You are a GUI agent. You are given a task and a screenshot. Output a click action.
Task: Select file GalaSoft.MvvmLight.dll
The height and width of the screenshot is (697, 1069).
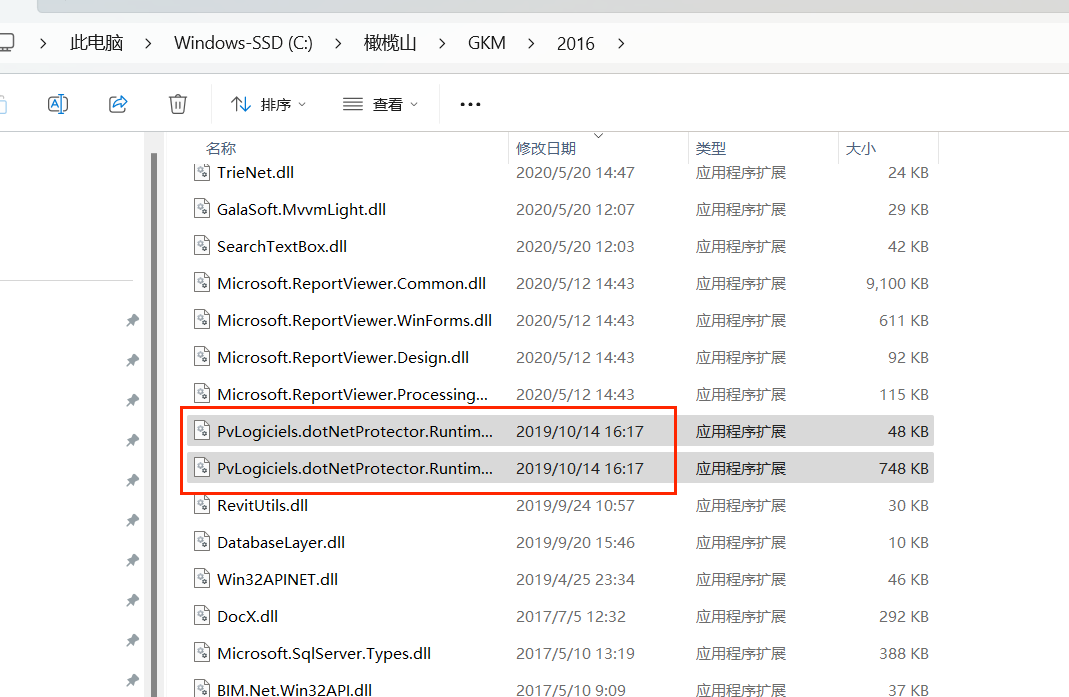pyautogui.click(x=560, y=209)
